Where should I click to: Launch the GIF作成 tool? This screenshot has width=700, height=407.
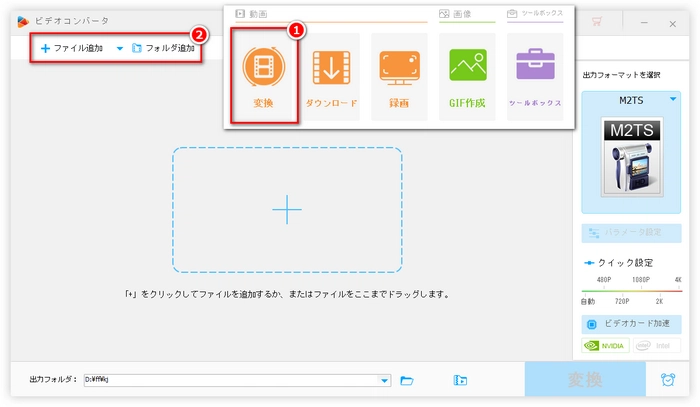[467, 76]
